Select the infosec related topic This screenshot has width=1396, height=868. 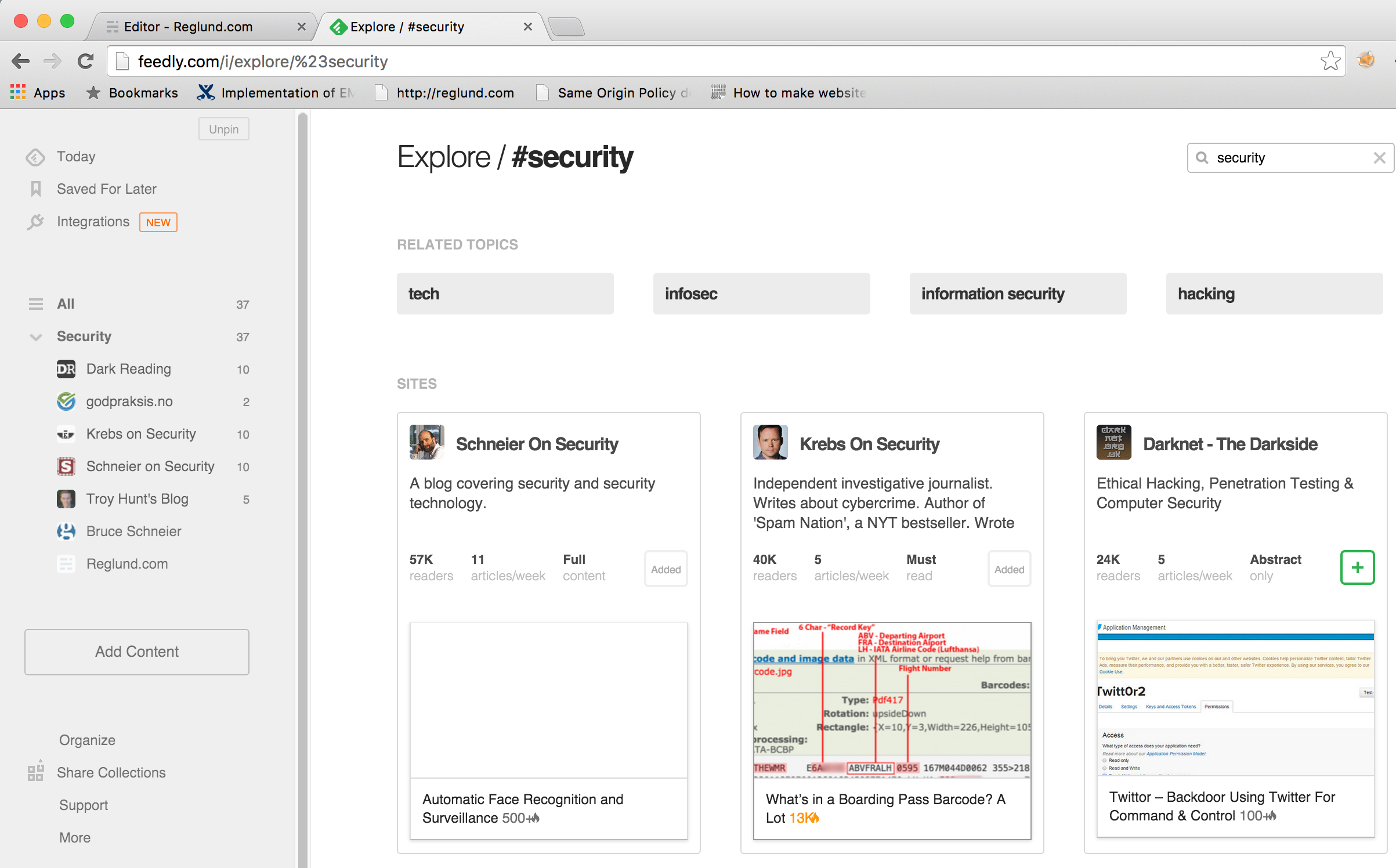click(x=761, y=294)
